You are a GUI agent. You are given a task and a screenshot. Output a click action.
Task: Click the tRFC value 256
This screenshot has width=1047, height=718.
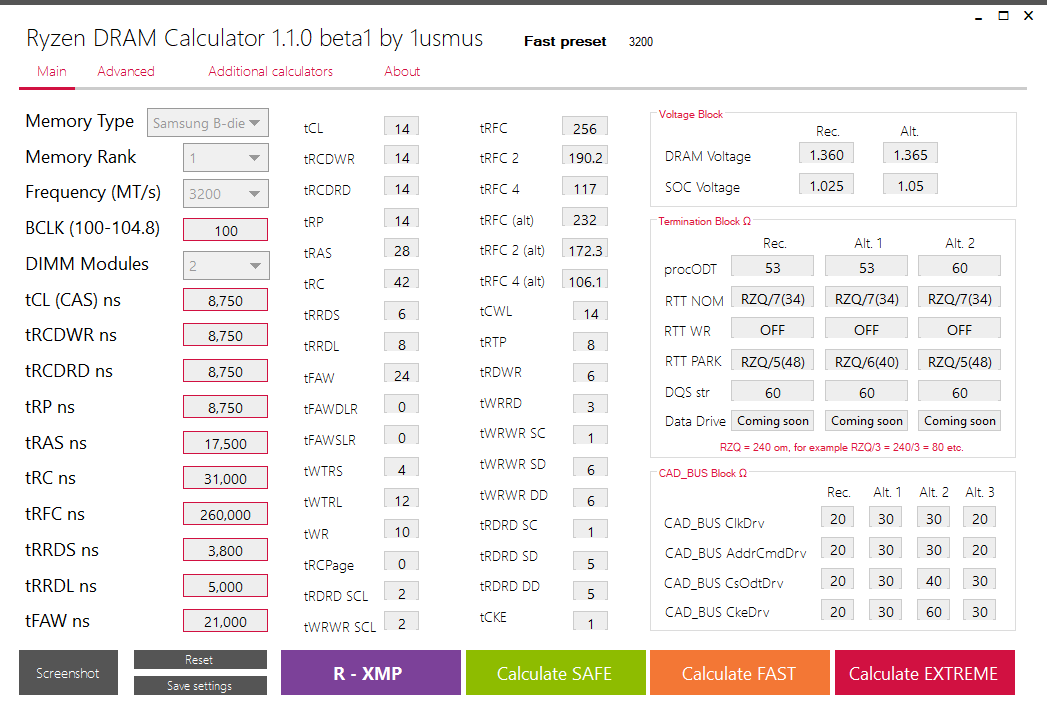(x=585, y=128)
